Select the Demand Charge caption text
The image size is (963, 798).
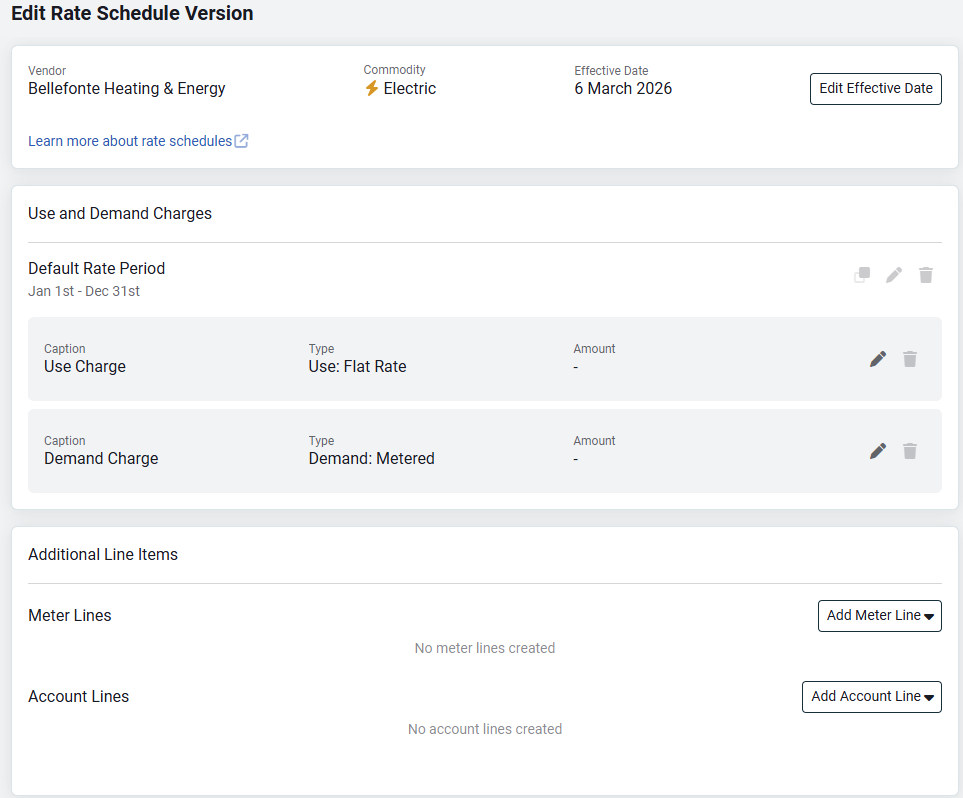tap(101, 459)
